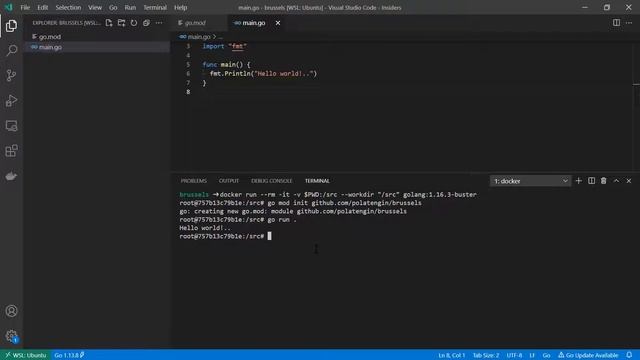Create a new terminal with plus icon

[x=578, y=181]
